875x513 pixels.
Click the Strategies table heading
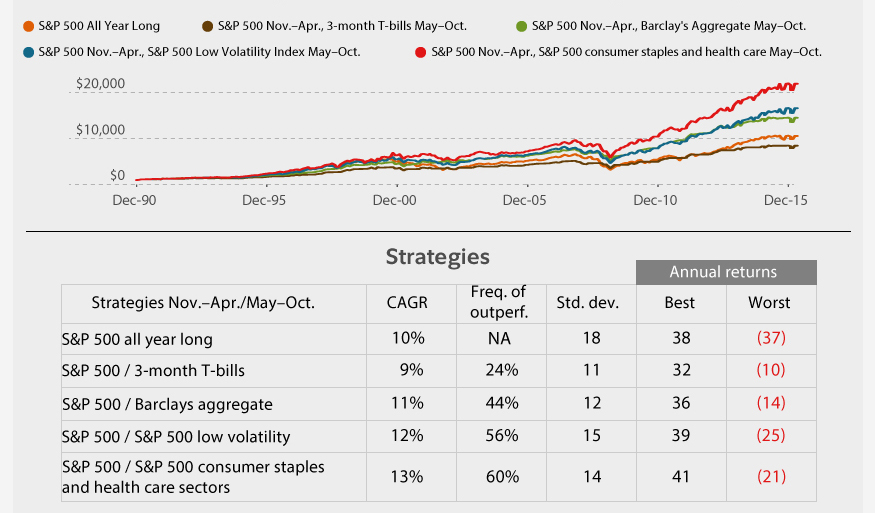pyautogui.click(x=437, y=257)
